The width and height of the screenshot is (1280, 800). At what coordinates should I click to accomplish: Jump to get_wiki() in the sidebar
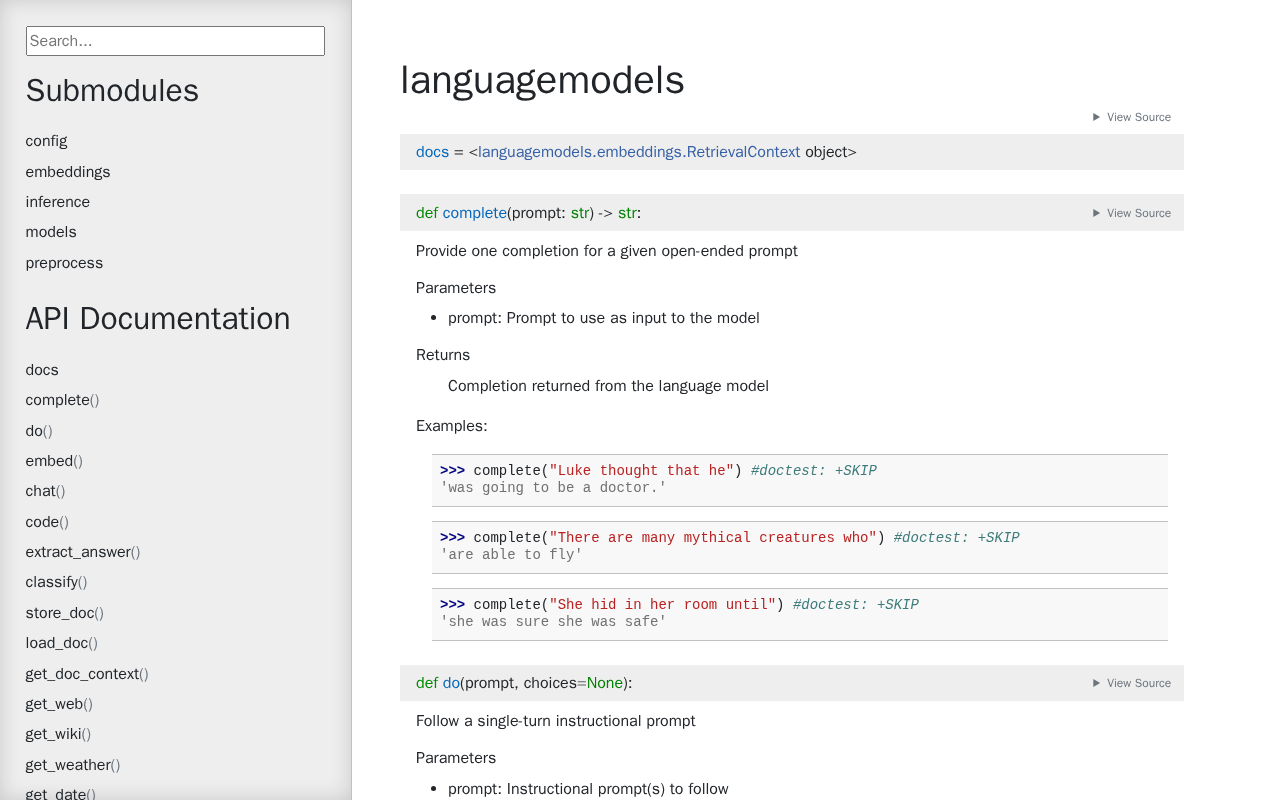(58, 734)
